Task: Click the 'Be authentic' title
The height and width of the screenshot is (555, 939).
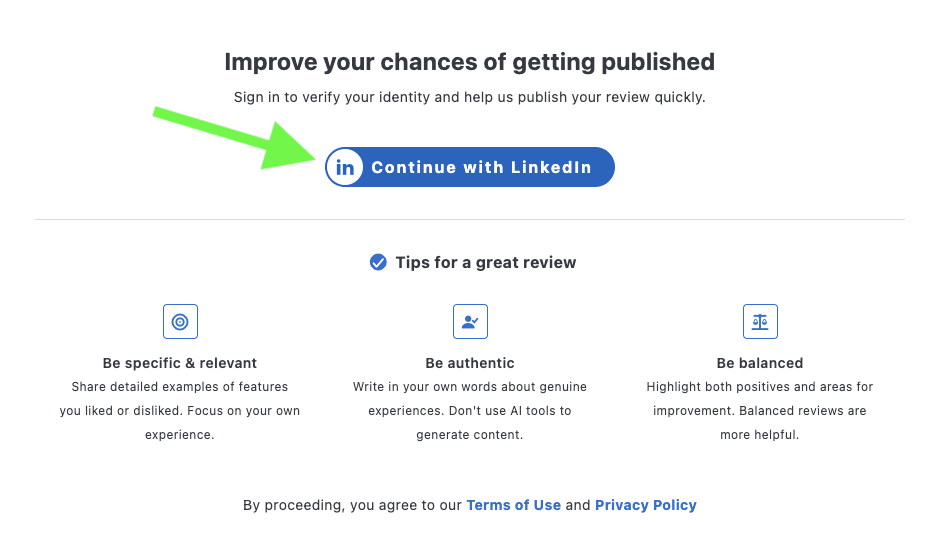Action: tap(470, 363)
